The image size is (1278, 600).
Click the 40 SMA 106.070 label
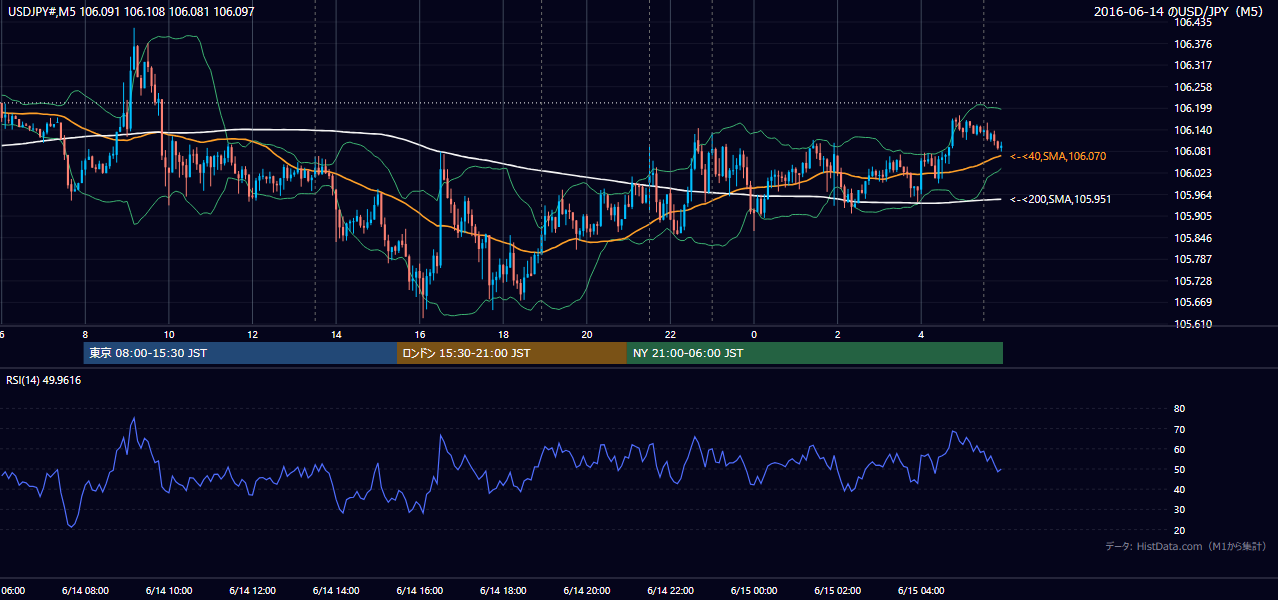point(1059,157)
